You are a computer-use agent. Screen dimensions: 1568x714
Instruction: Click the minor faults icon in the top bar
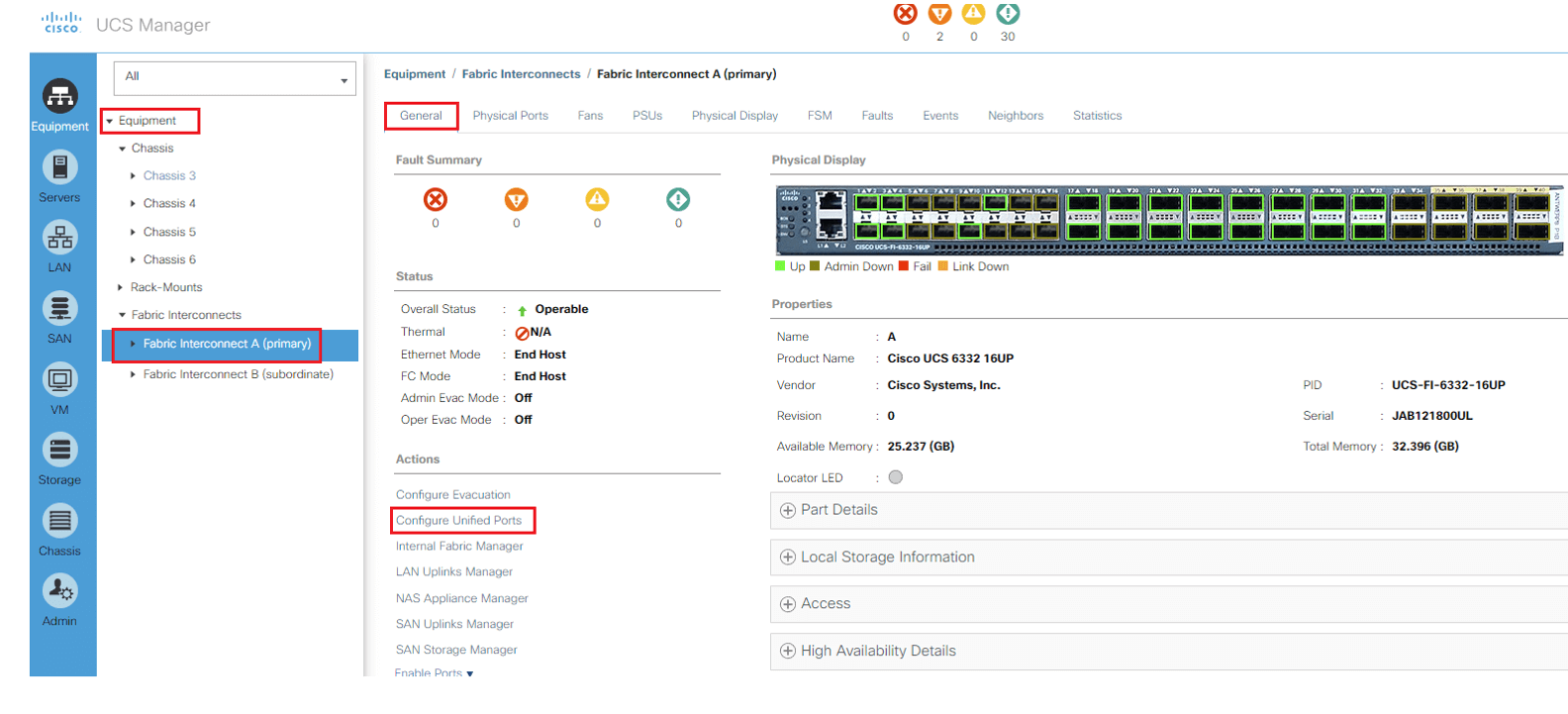[x=974, y=14]
